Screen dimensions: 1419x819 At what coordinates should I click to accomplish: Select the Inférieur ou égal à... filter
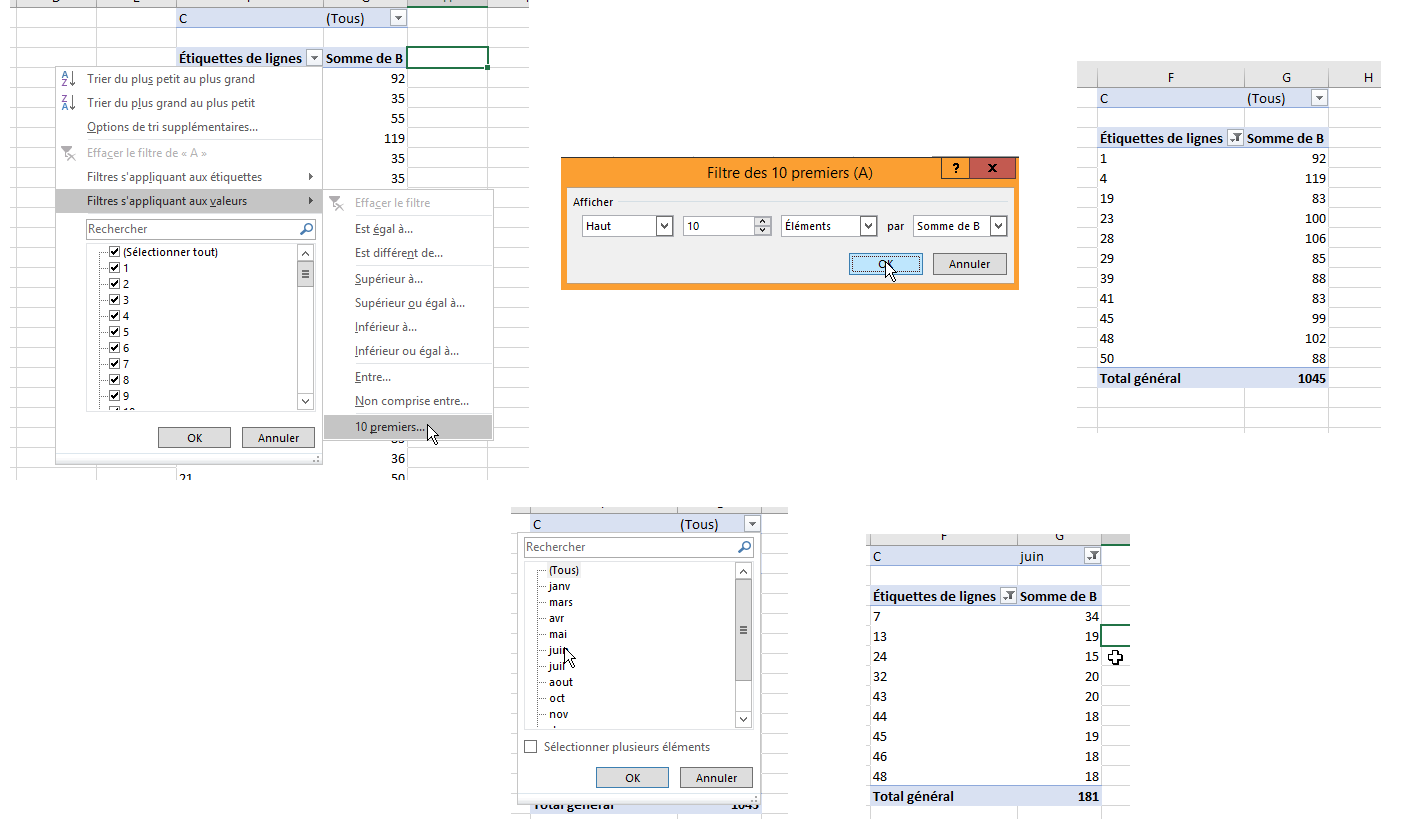click(408, 351)
